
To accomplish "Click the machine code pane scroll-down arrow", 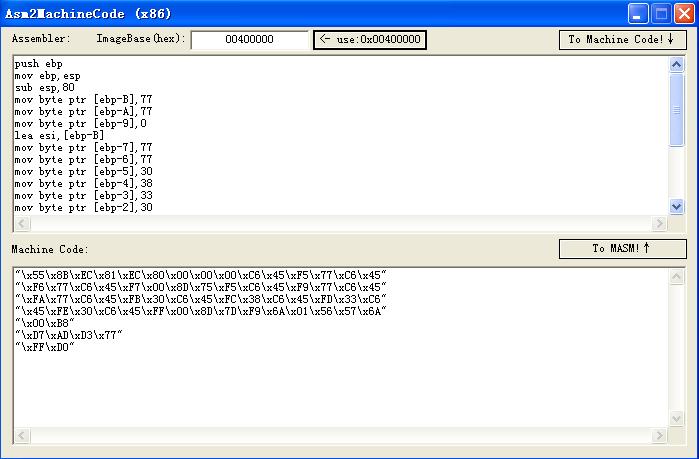I will pos(676,418).
